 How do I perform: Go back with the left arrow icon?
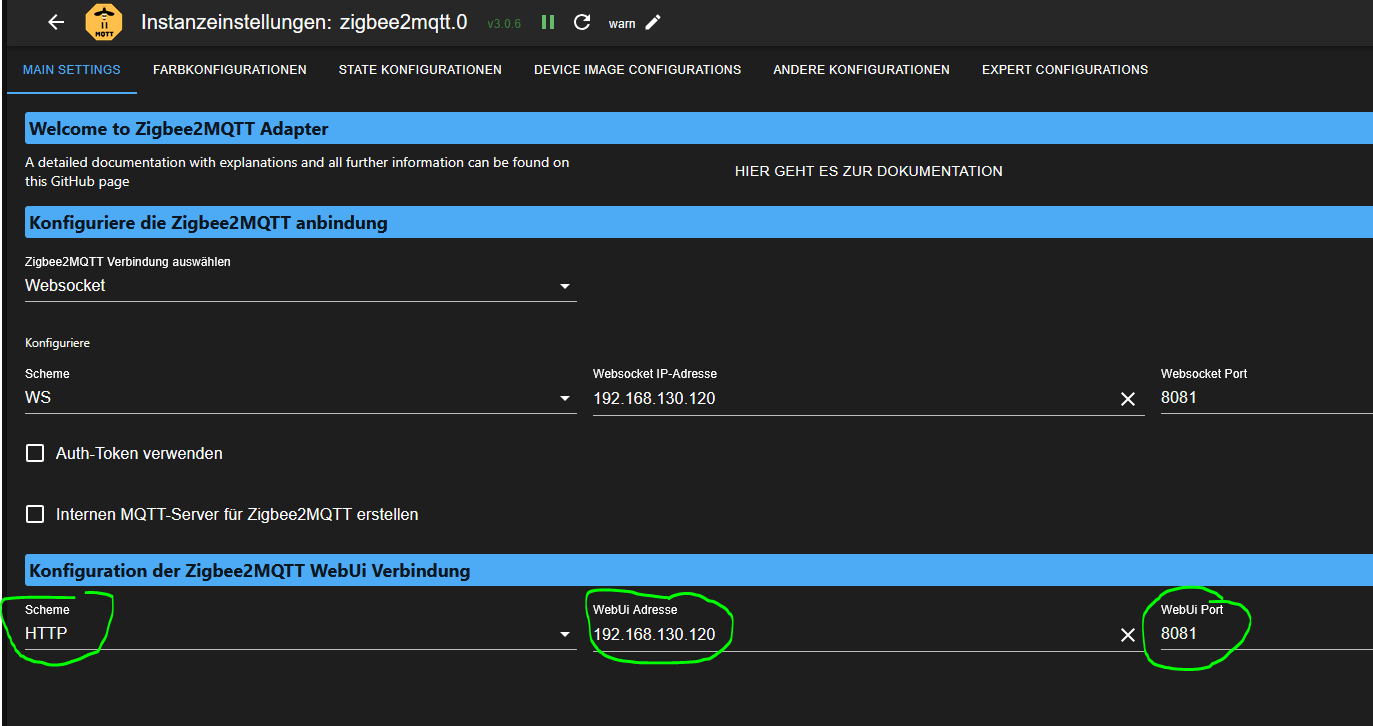pos(56,22)
